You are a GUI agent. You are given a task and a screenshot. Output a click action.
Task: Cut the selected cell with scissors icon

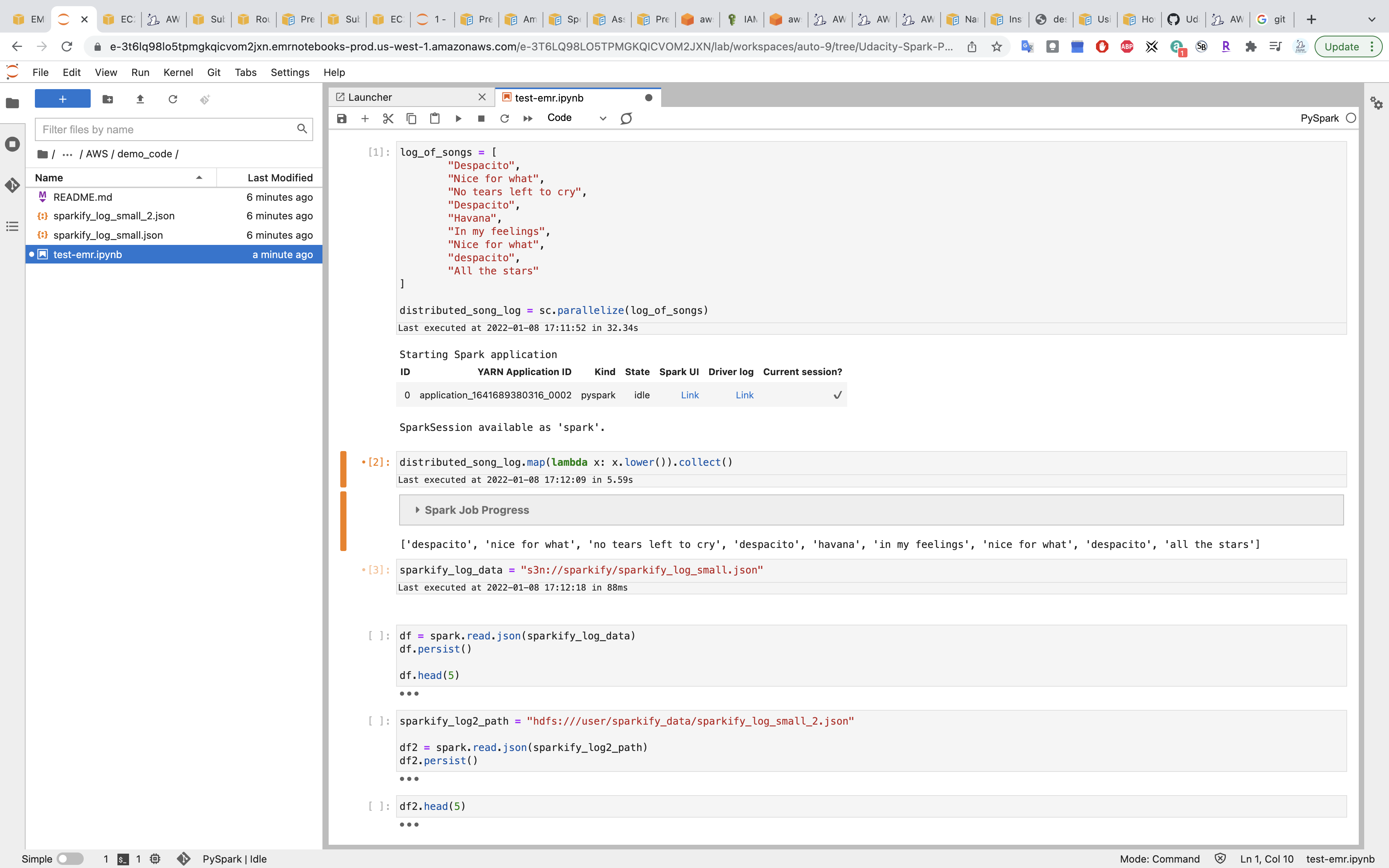[388, 118]
